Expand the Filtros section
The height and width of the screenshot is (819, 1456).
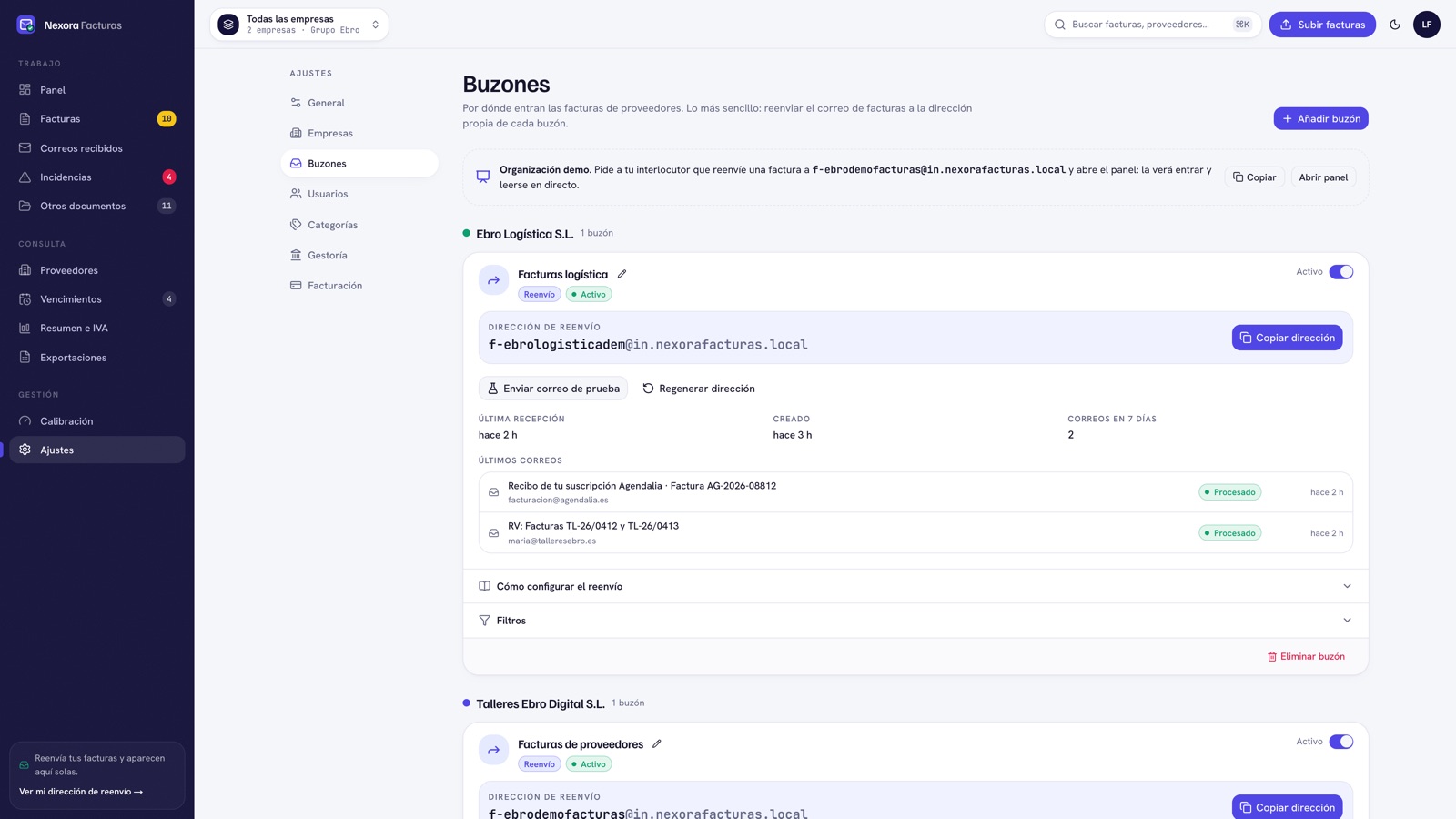(x=915, y=621)
